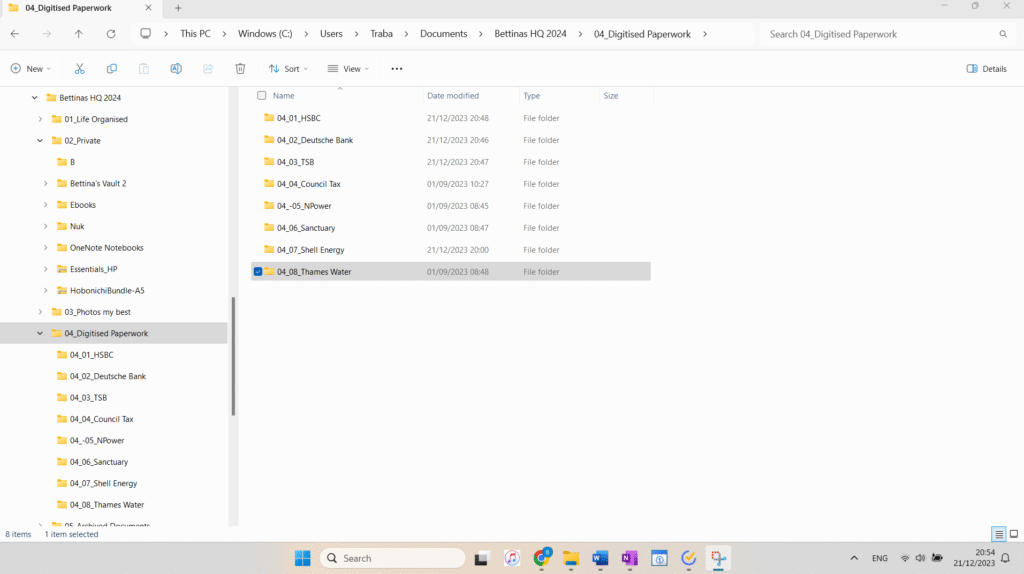Click the Rename icon in toolbar
The image size is (1024, 574).
point(176,69)
